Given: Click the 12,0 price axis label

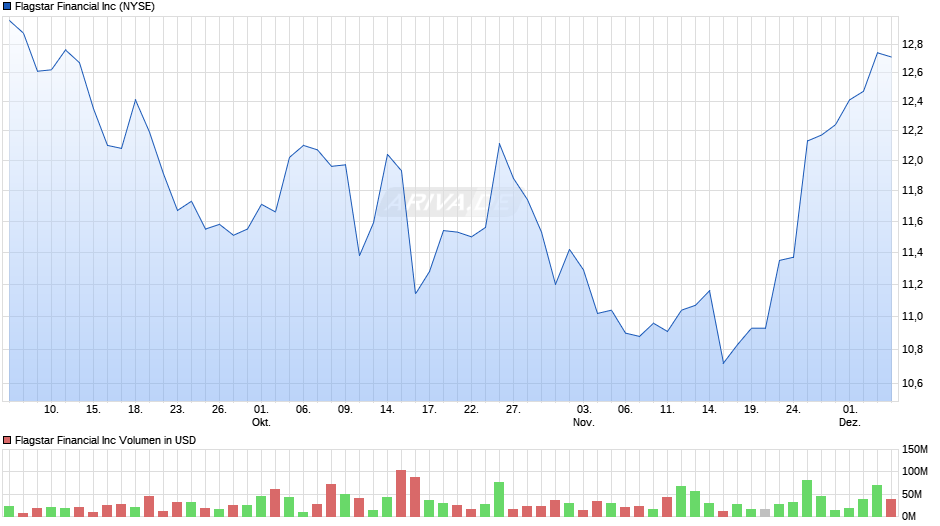Looking at the screenshot, I should (x=912, y=160).
